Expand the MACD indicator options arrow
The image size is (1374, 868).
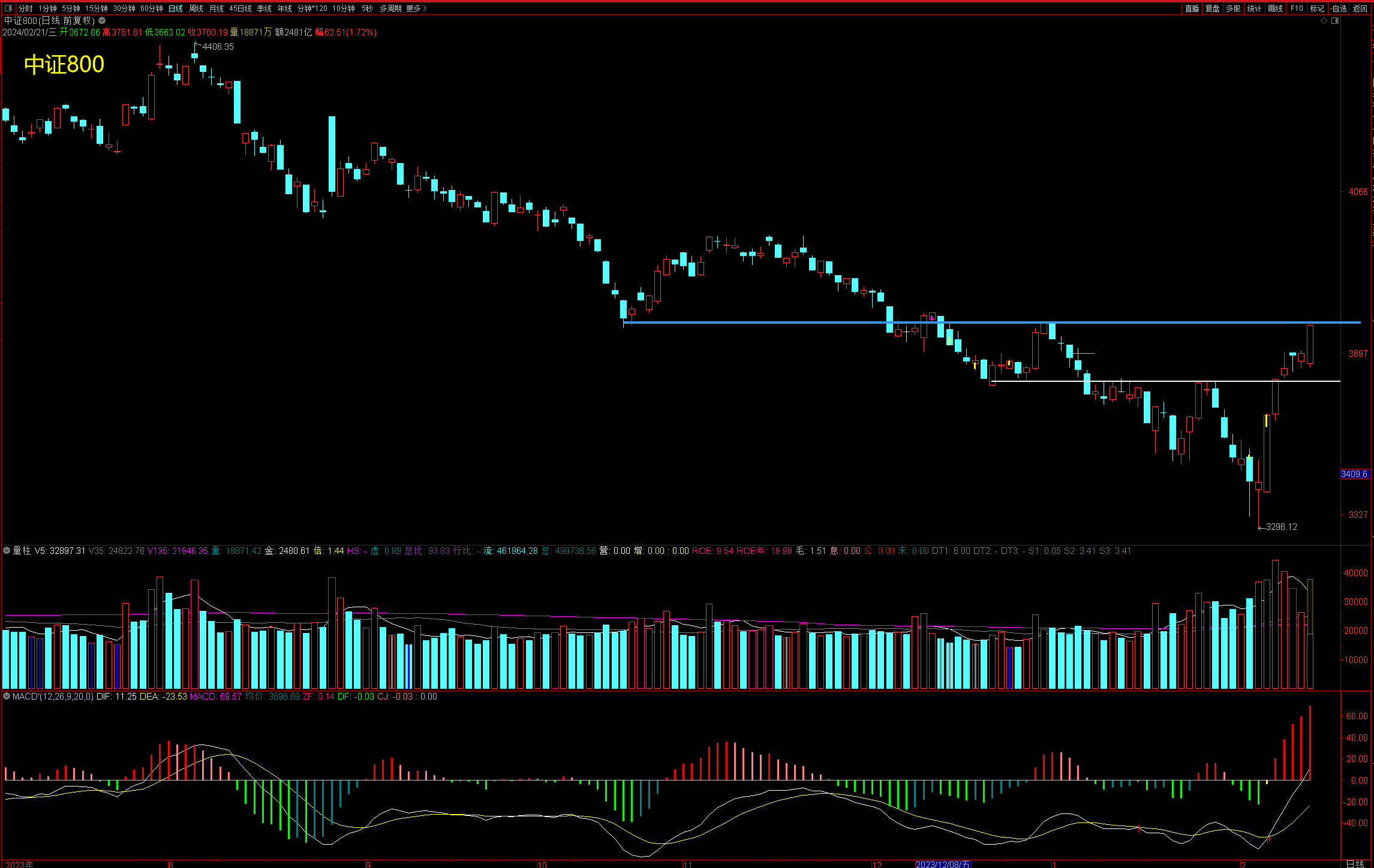pos(7,697)
